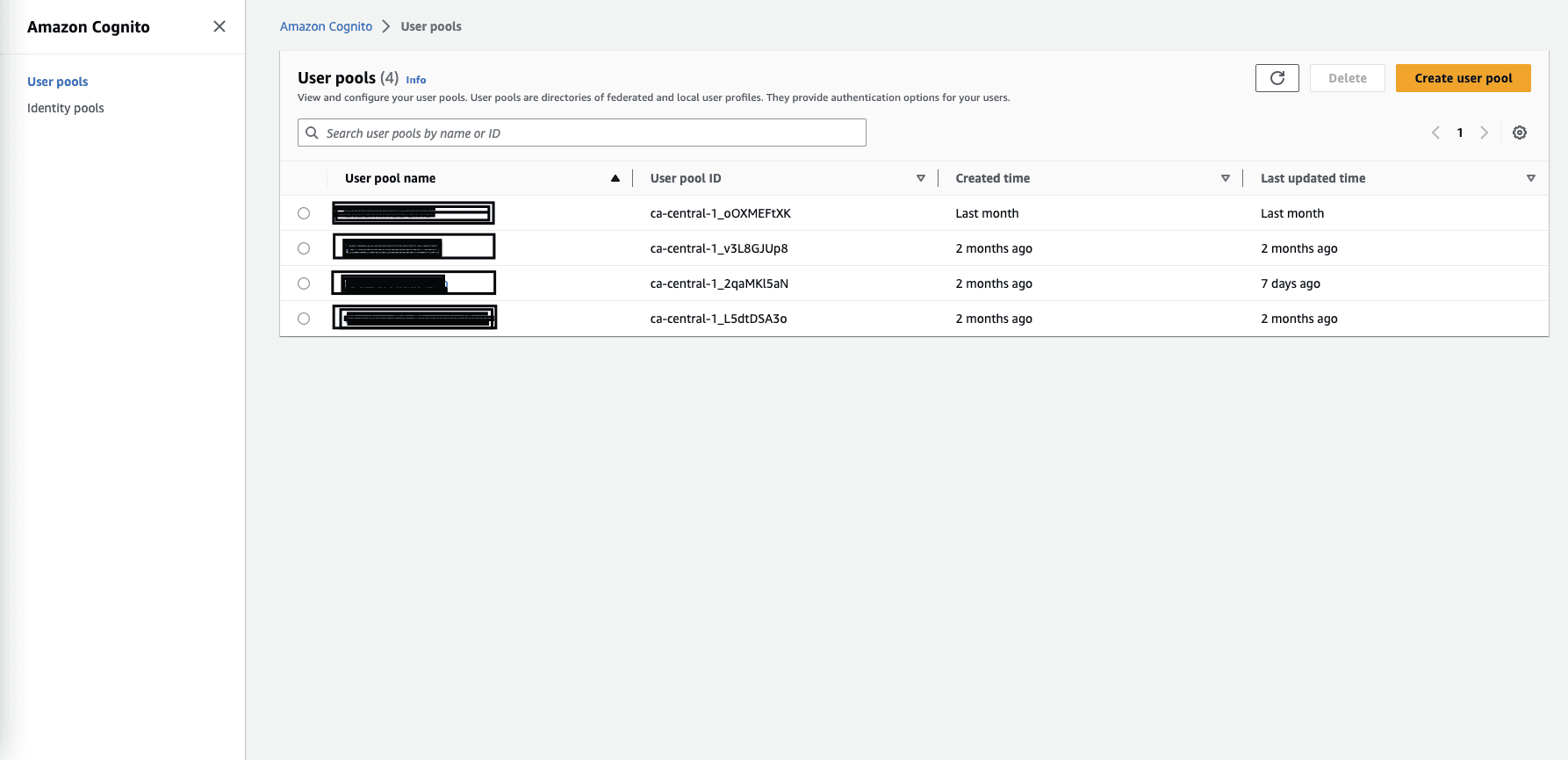Screen dimensions: 1568x760
Task: Select radio button for pool ca-central-1_v3L8GJUp8
Action: (304, 248)
